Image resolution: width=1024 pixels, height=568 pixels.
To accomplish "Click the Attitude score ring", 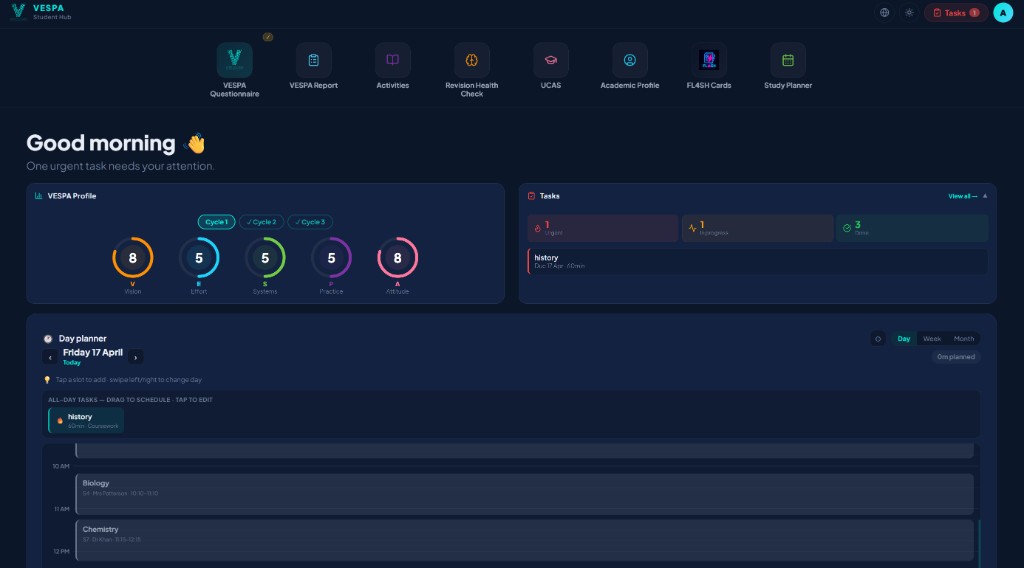I will tap(397, 258).
